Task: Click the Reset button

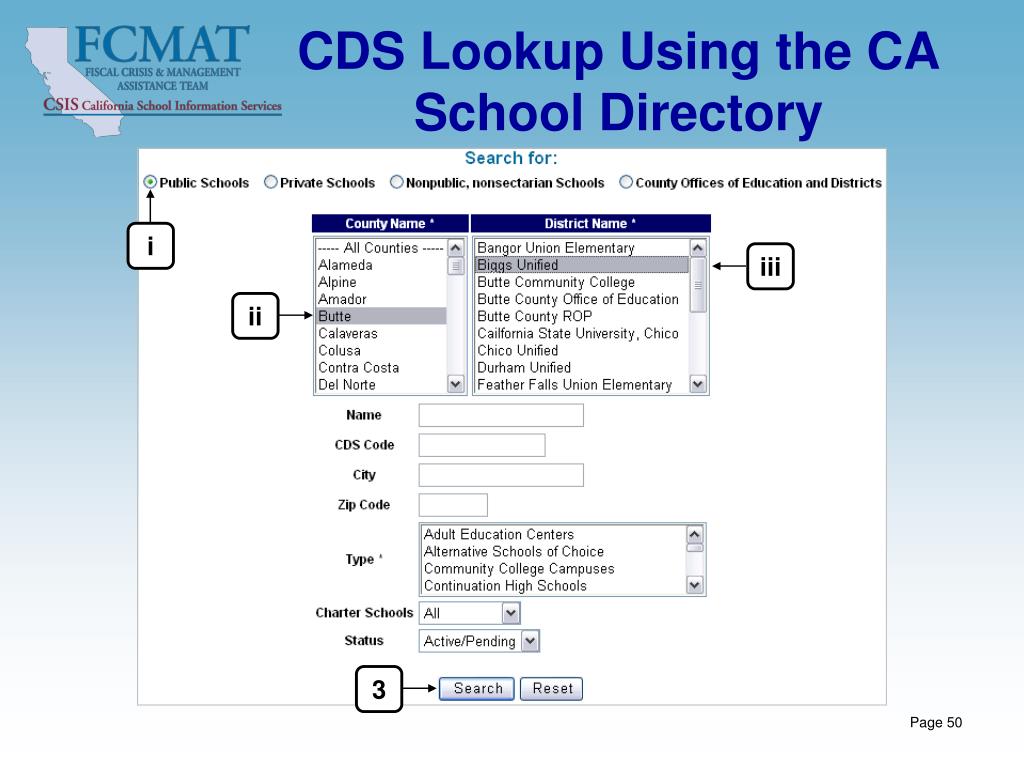Action: click(x=551, y=688)
